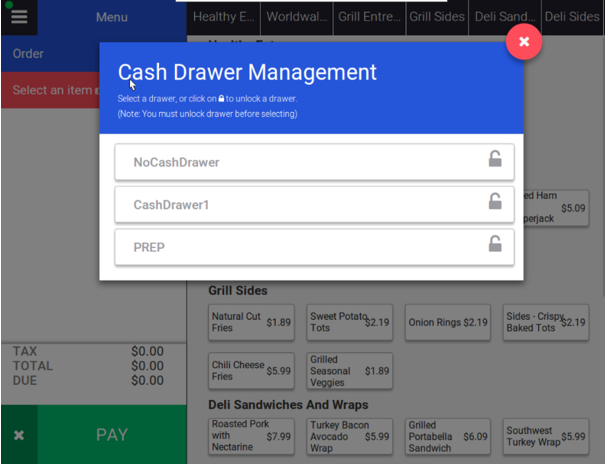Open the Grill Sides category tab

click(x=437, y=17)
